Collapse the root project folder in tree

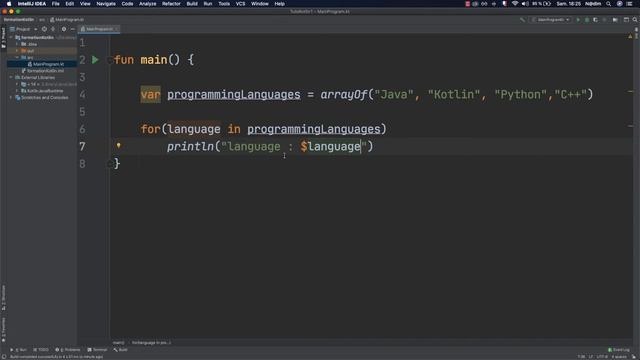click(x=11, y=38)
